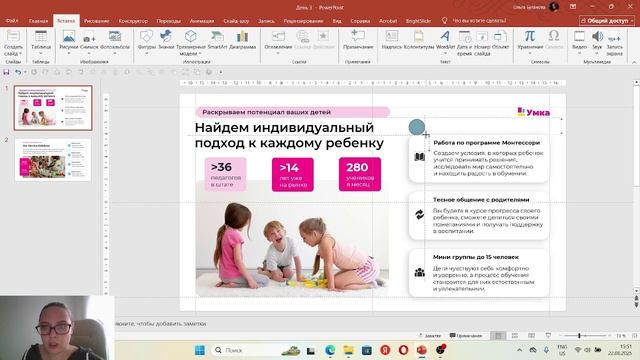
Task: Open Оглавление zoom summary tool
Action: 278,41
